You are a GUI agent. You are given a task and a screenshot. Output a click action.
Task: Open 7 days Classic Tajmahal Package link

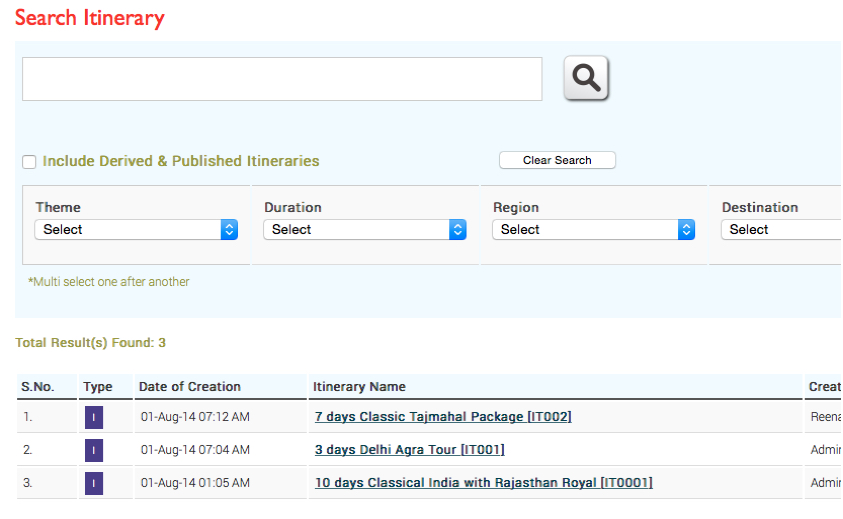click(x=443, y=417)
